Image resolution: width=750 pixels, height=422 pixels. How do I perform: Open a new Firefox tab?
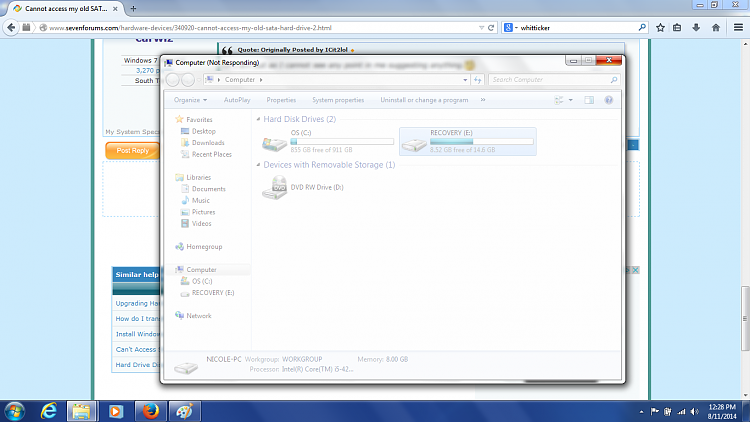(x=133, y=9)
